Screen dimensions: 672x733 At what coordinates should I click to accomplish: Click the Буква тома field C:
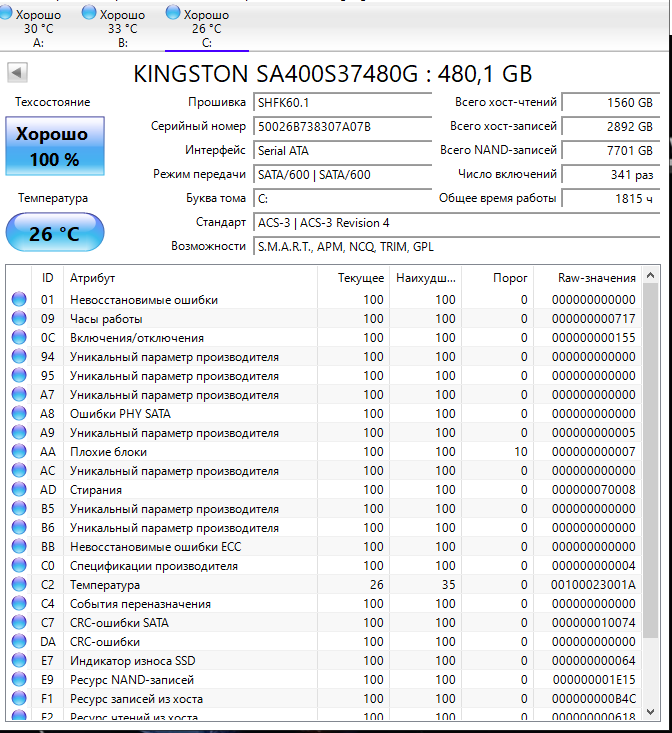coord(343,199)
